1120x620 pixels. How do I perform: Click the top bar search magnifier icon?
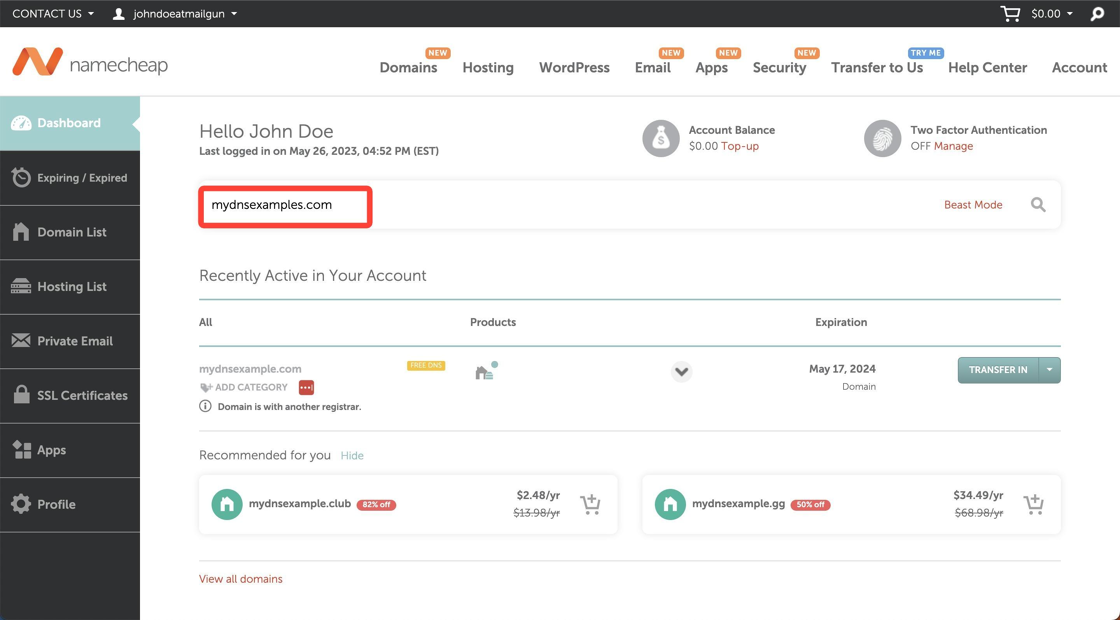click(x=1097, y=14)
